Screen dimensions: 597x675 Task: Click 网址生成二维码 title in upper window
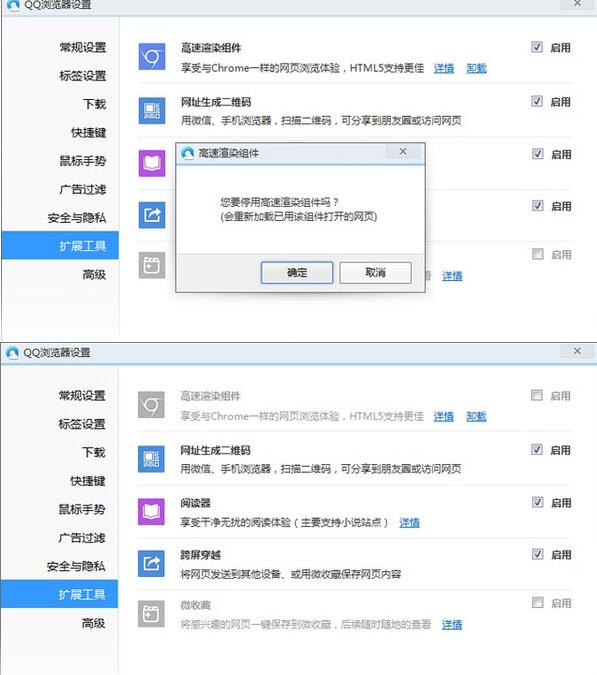[216, 102]
